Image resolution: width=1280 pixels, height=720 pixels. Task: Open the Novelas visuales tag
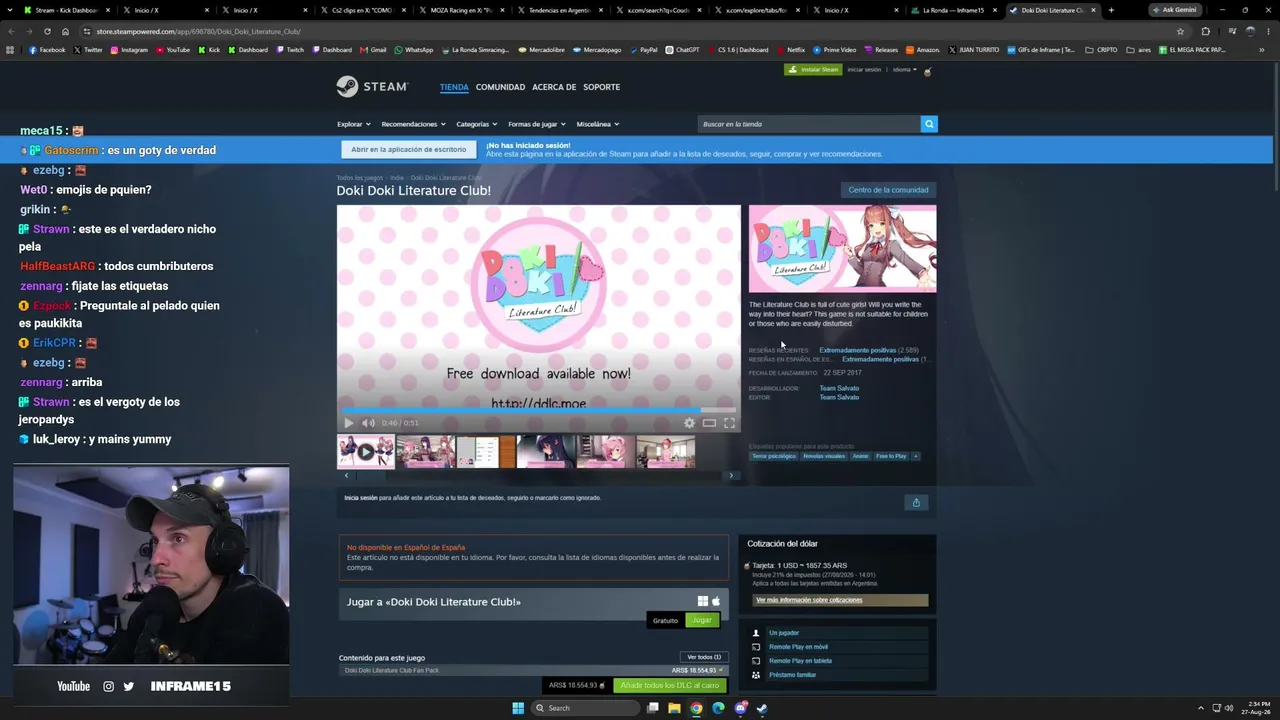[x=824, y=456]
